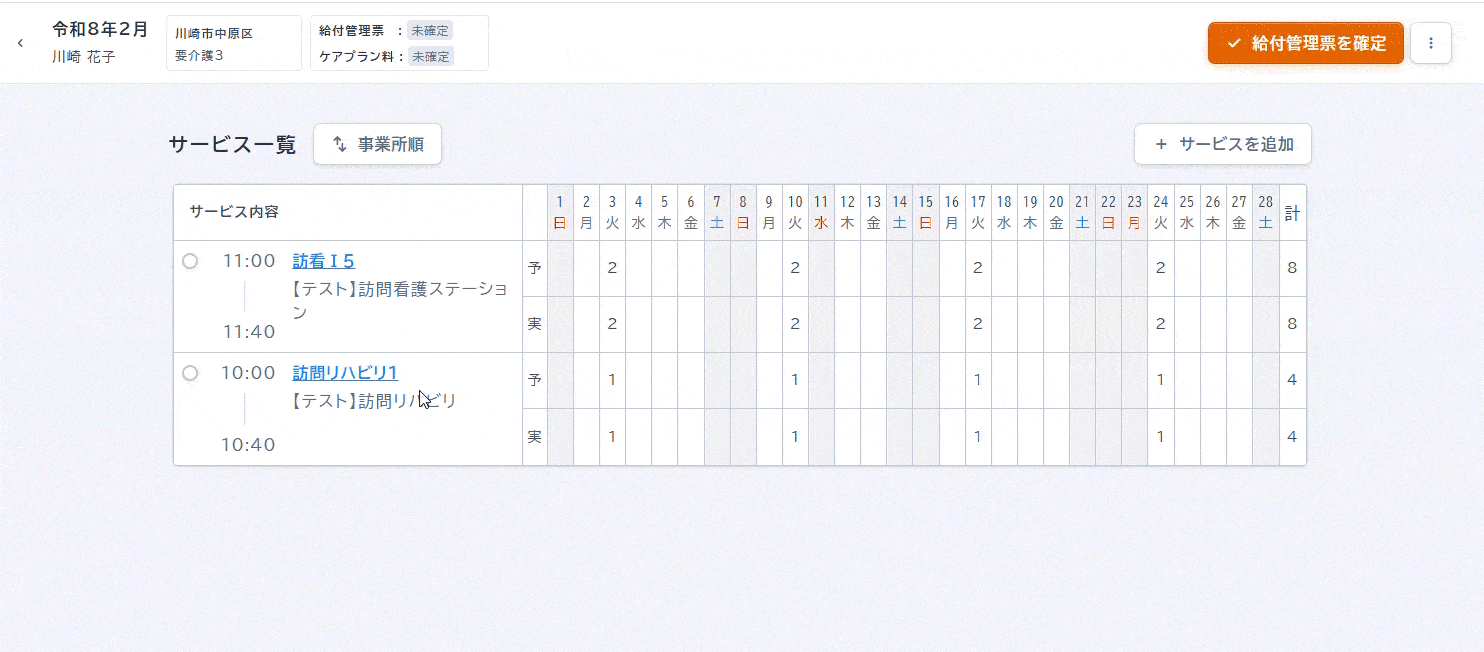Click the back arrow chevron
This screenshot has width=1484, height=652.
20,43
